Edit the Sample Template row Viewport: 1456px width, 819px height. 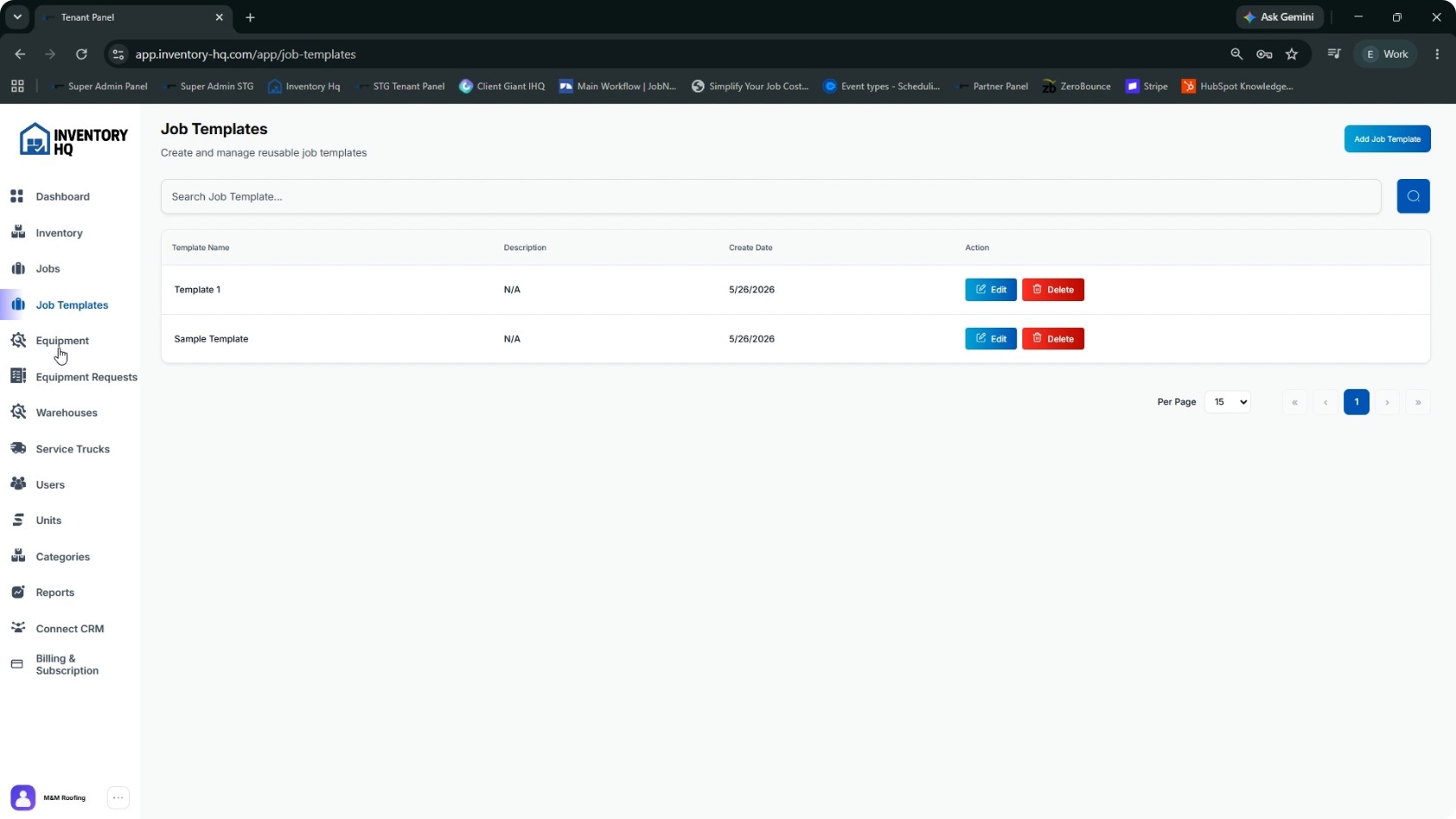click(x=990, y=339)
